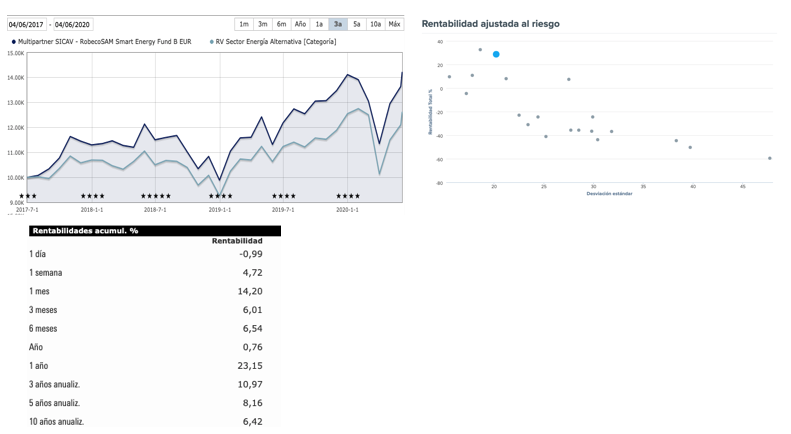Click the rightmost gray scatter plot dot

click(x=769, y=158)
